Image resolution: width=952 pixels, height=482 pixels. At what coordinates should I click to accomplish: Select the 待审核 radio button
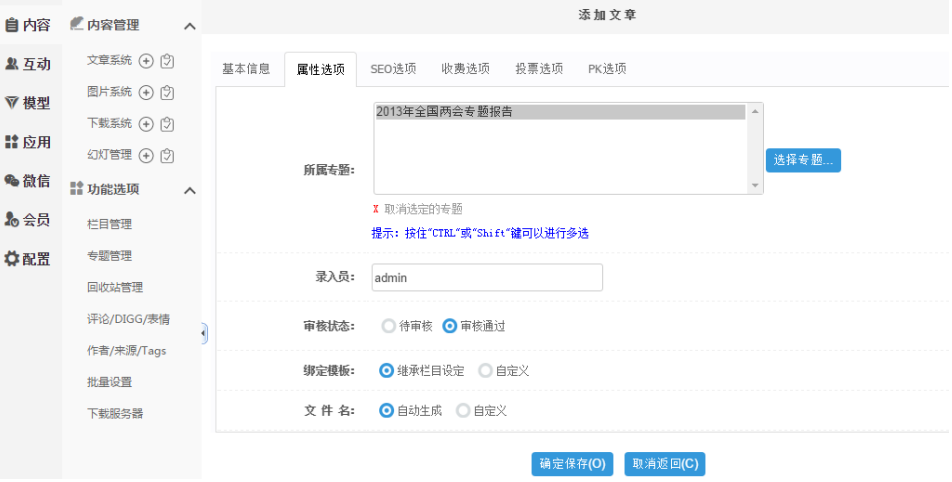coord(388,326)
